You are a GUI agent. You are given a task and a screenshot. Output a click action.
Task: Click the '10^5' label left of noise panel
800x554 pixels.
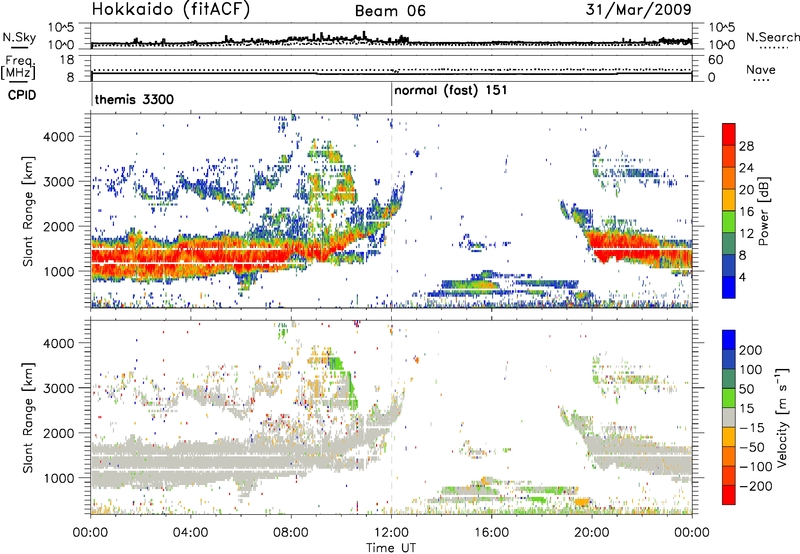pyautogui.click(x=61, y=27)
